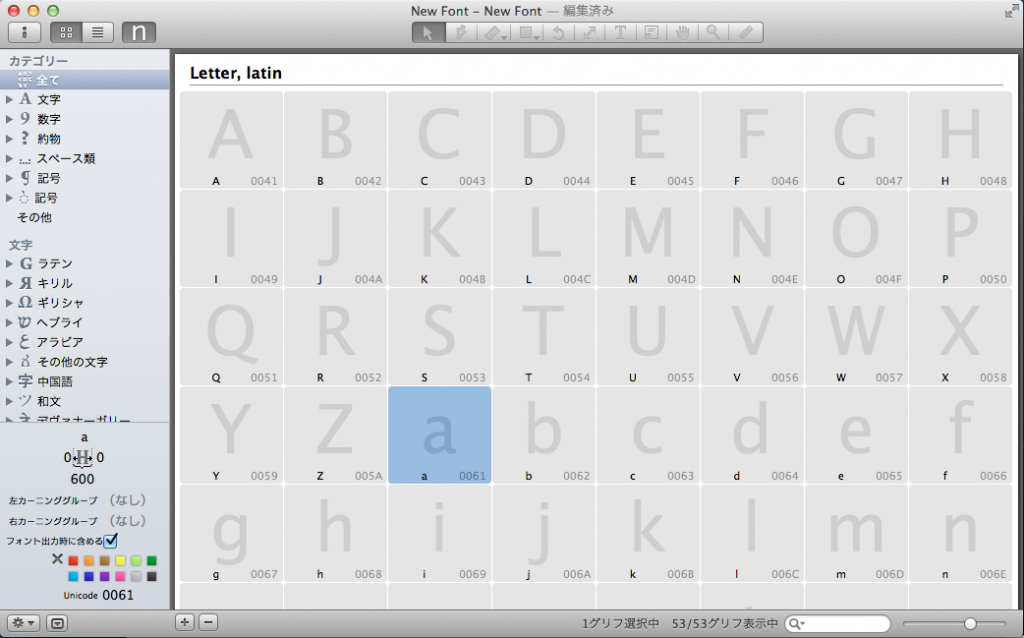Choose the Text tool in toolbar

(620, 32)
